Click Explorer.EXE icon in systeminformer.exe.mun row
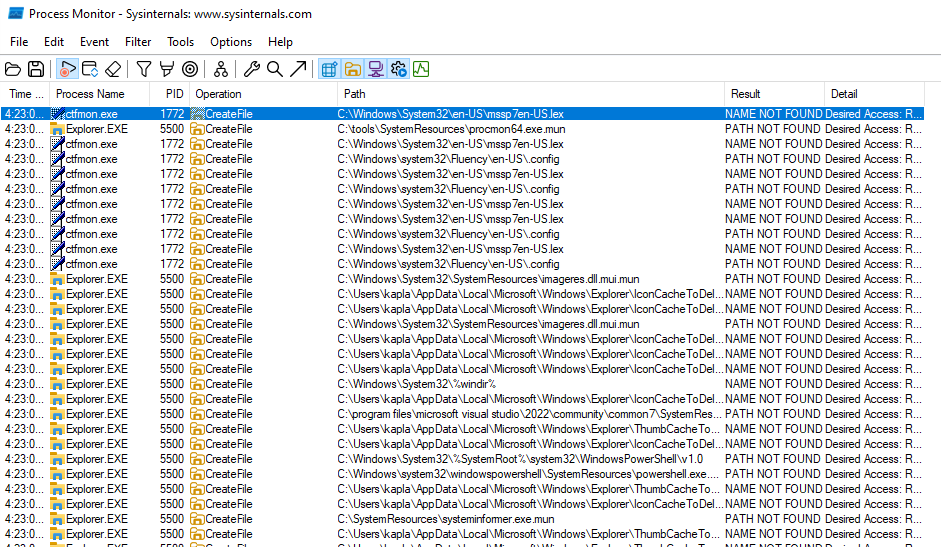The width and height of the screenshot is (941, 547). pyautogui.click(x=57, y=519)
